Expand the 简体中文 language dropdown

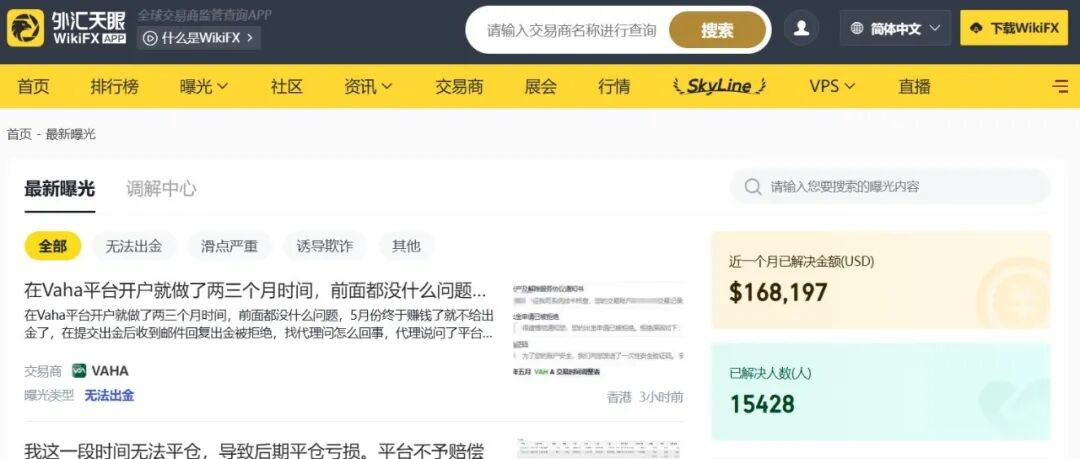click(895, 28)
